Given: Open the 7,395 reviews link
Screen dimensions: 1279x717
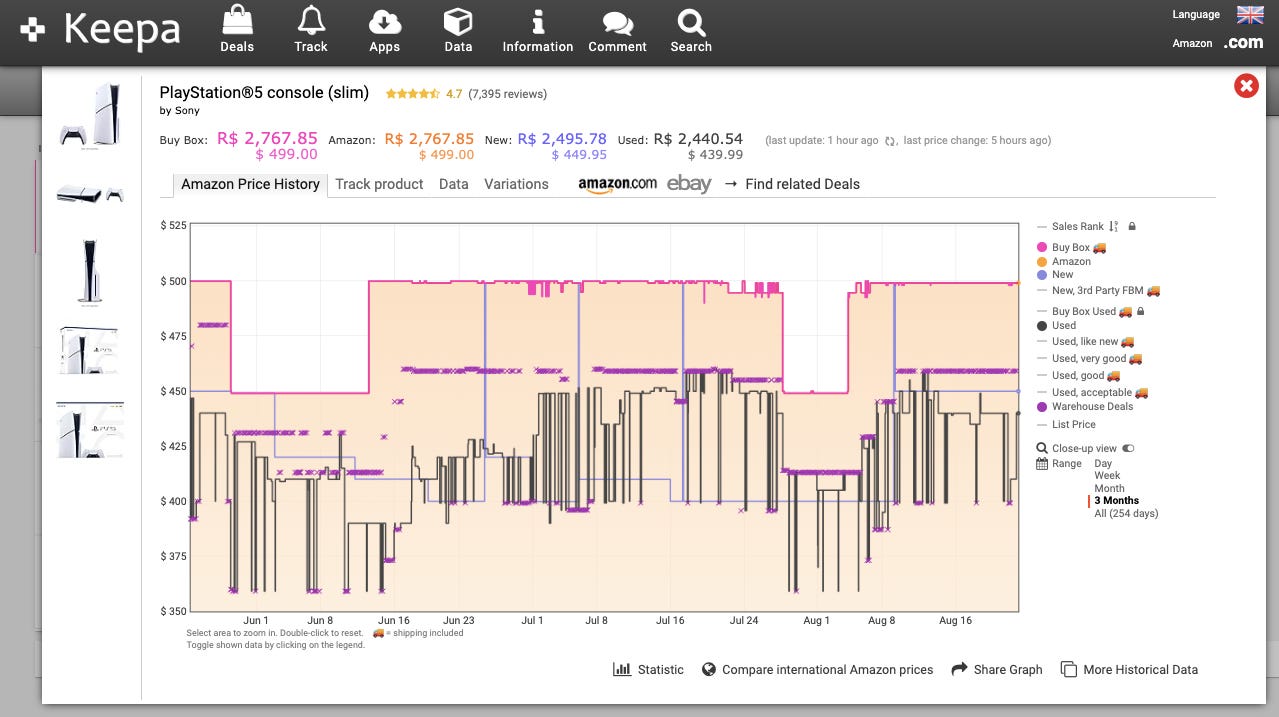Looking at the screenshot, I should (x=507, y=94).
